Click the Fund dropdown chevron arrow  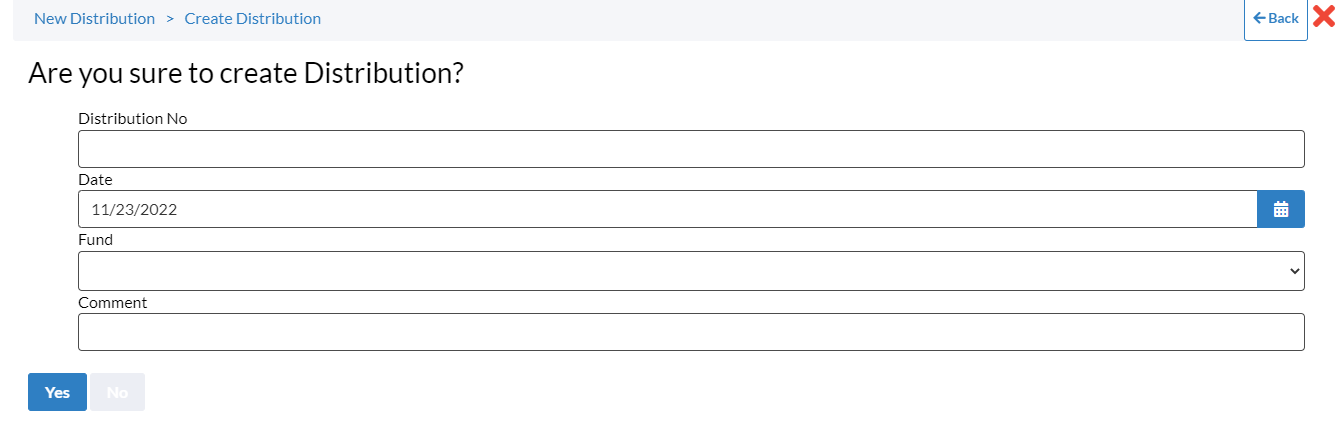[1295, 271]
